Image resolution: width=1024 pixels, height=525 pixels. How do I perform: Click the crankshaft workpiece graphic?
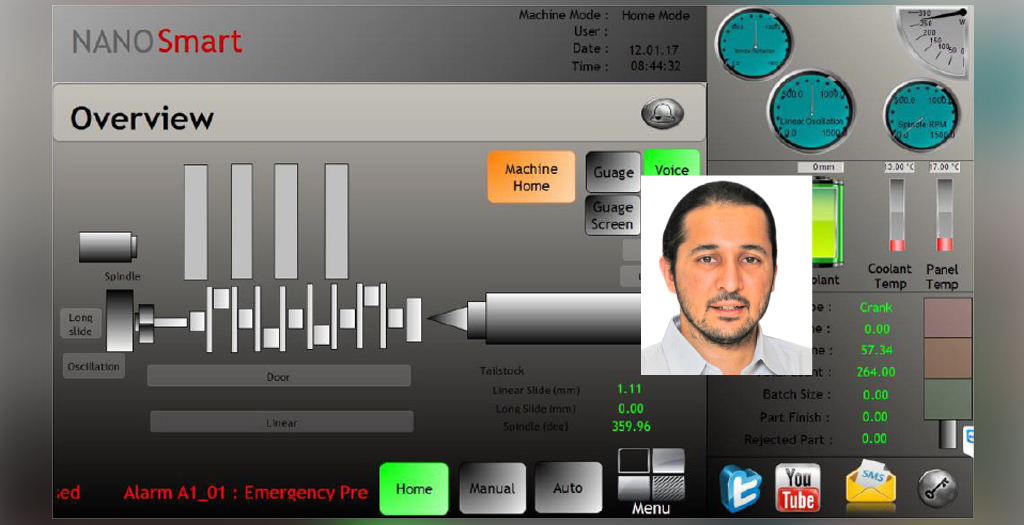tap(306, 317)
